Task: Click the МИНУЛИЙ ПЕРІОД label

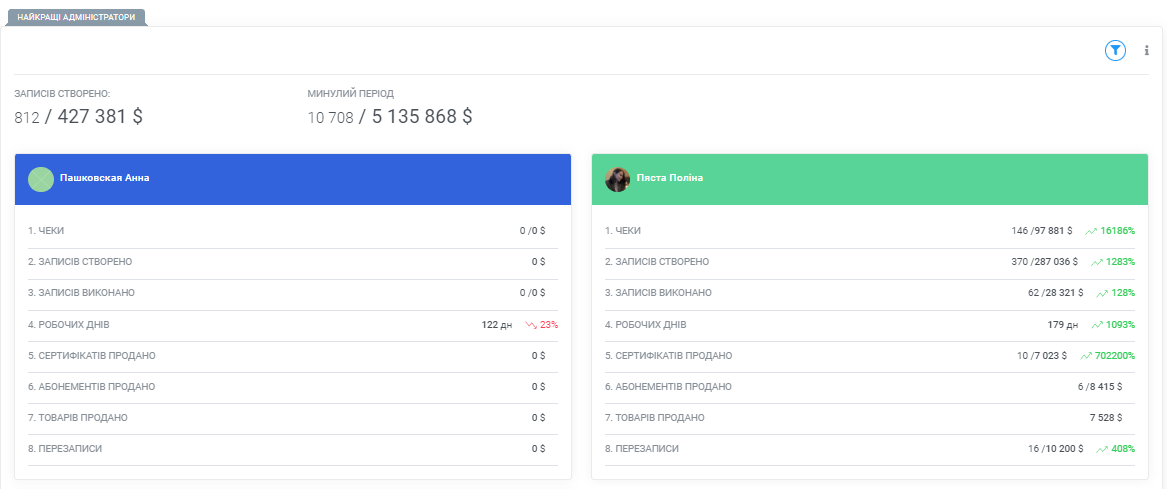Action: pyautogui.click(x=351, y=94)
